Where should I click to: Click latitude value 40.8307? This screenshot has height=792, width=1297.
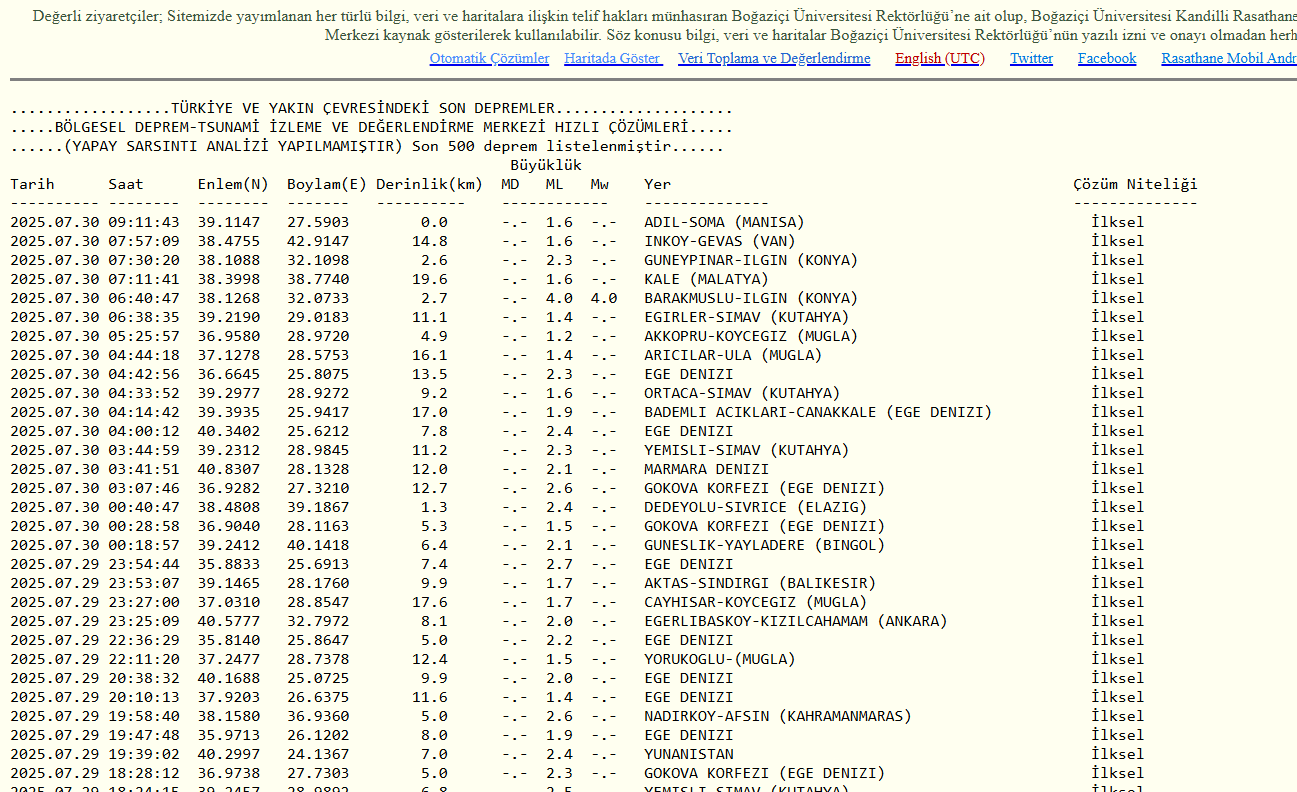click(x=229, y=469)
